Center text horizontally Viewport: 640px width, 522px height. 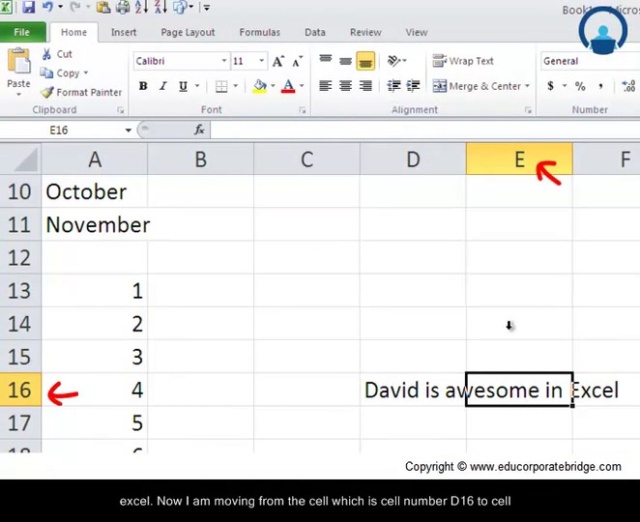click(345, 86)
